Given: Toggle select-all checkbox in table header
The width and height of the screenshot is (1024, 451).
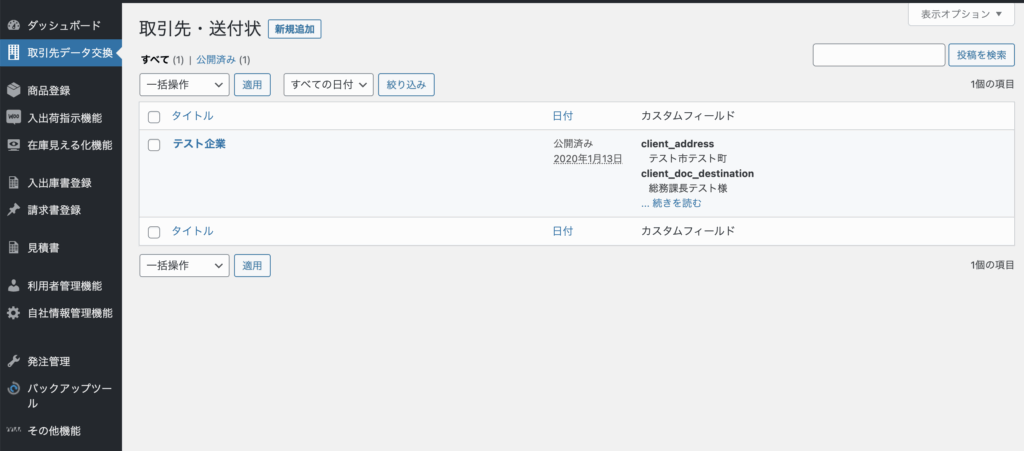Looking at the screenshot, I should [x=154, y=117].
